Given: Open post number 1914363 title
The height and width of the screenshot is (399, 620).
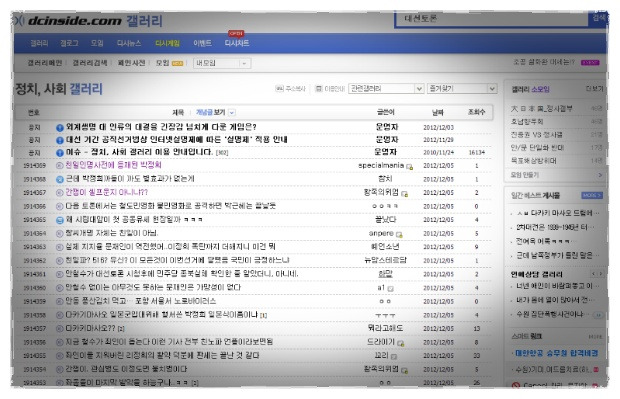Looking at the screenshot, I should [x=170, y=247].
